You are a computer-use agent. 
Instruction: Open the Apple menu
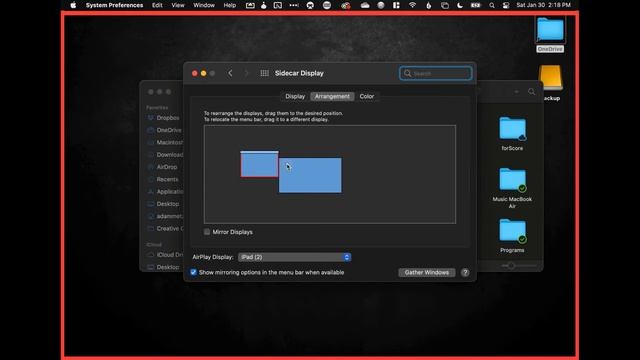pos(73,5)
